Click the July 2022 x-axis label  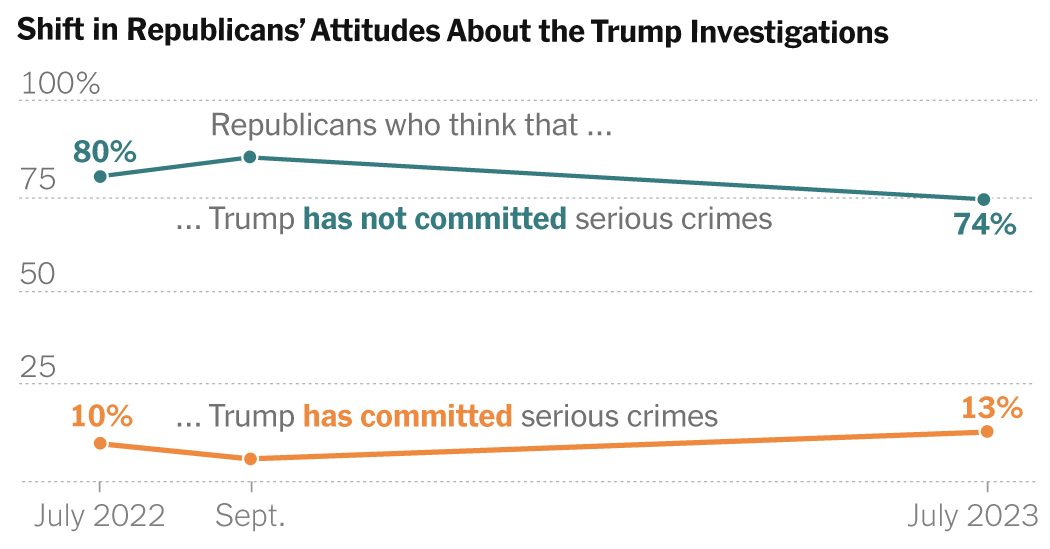(100, 516)
